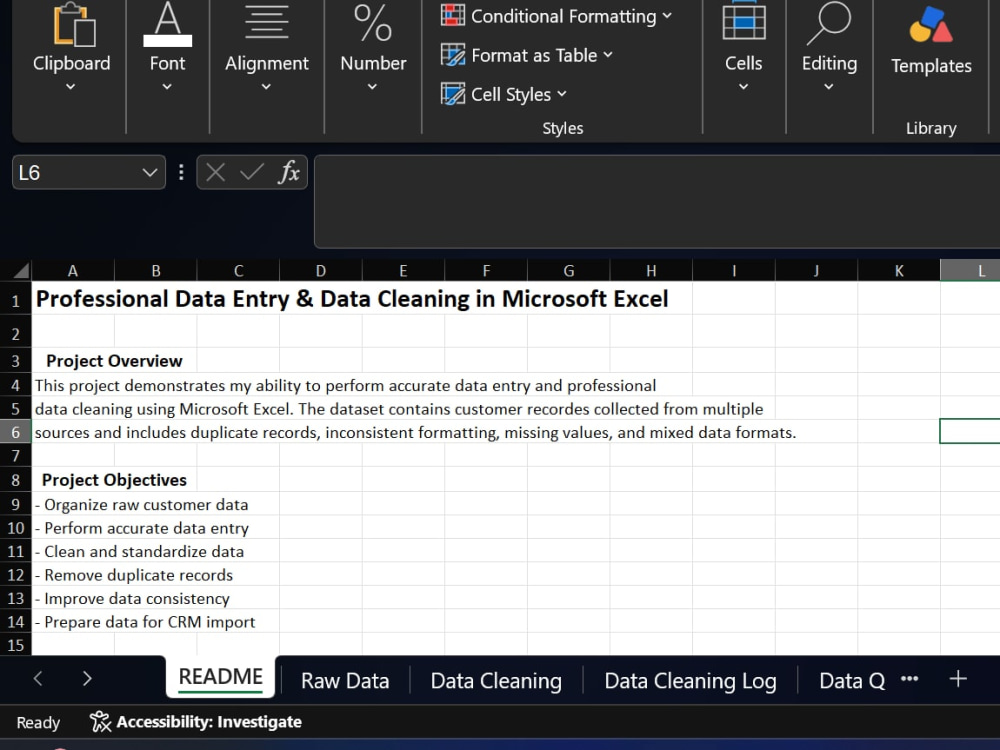Viewport: 1000px width, 750px height.
Task: Open Insert Function fx dialog
Action: click(288, 173)
